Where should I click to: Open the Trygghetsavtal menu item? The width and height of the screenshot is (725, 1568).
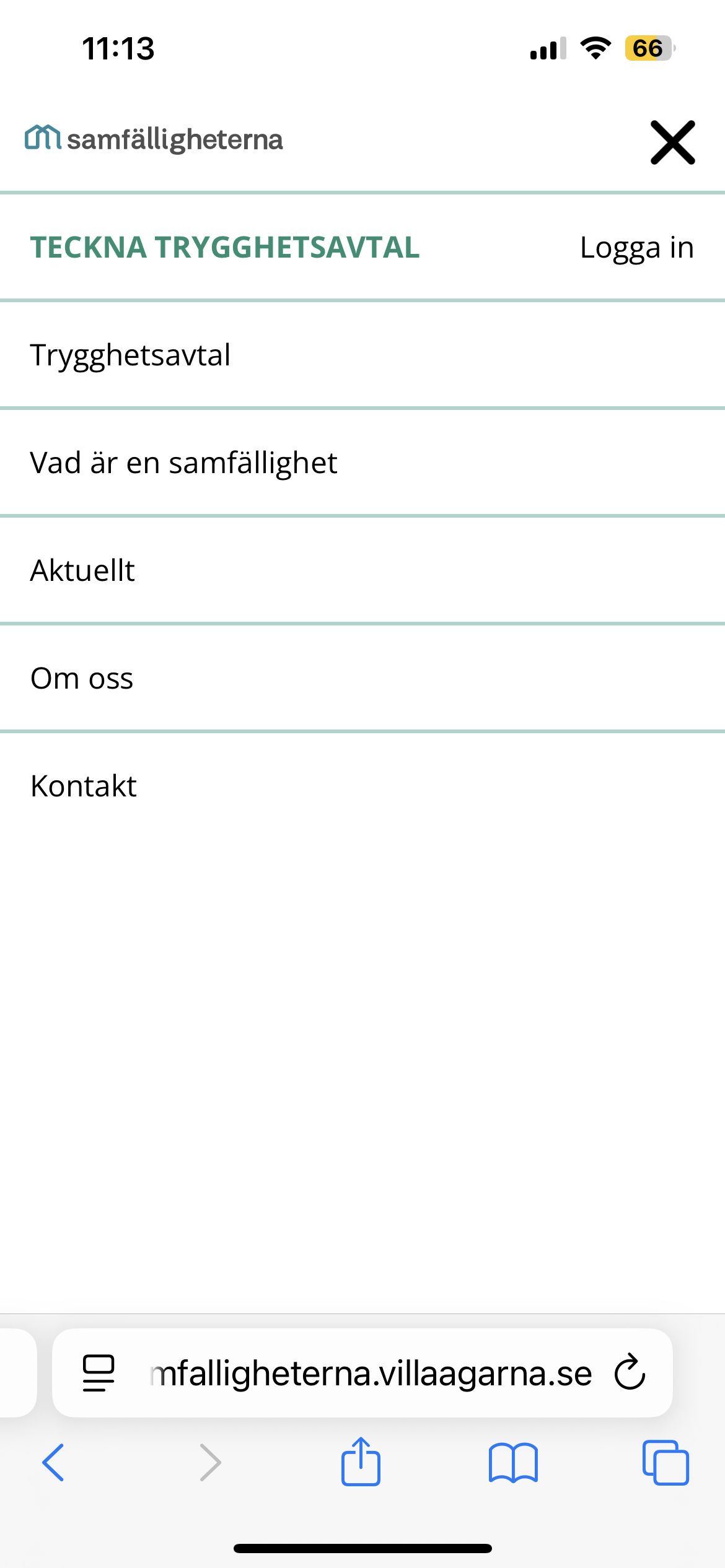click(131, 355)
